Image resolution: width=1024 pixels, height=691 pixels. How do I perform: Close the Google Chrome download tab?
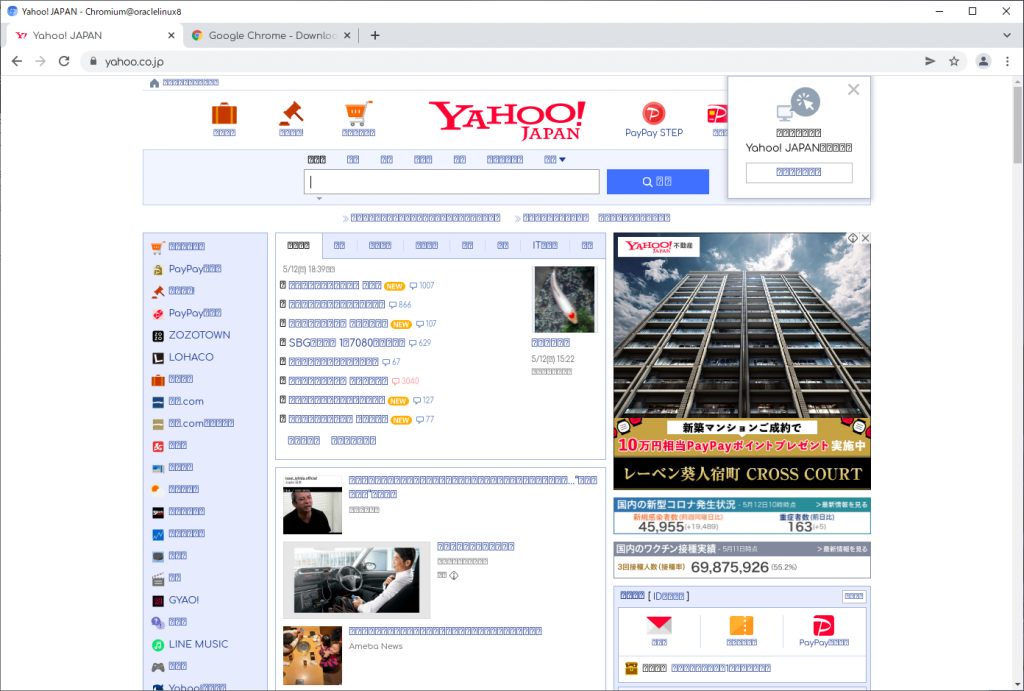(x=347, y=35)
